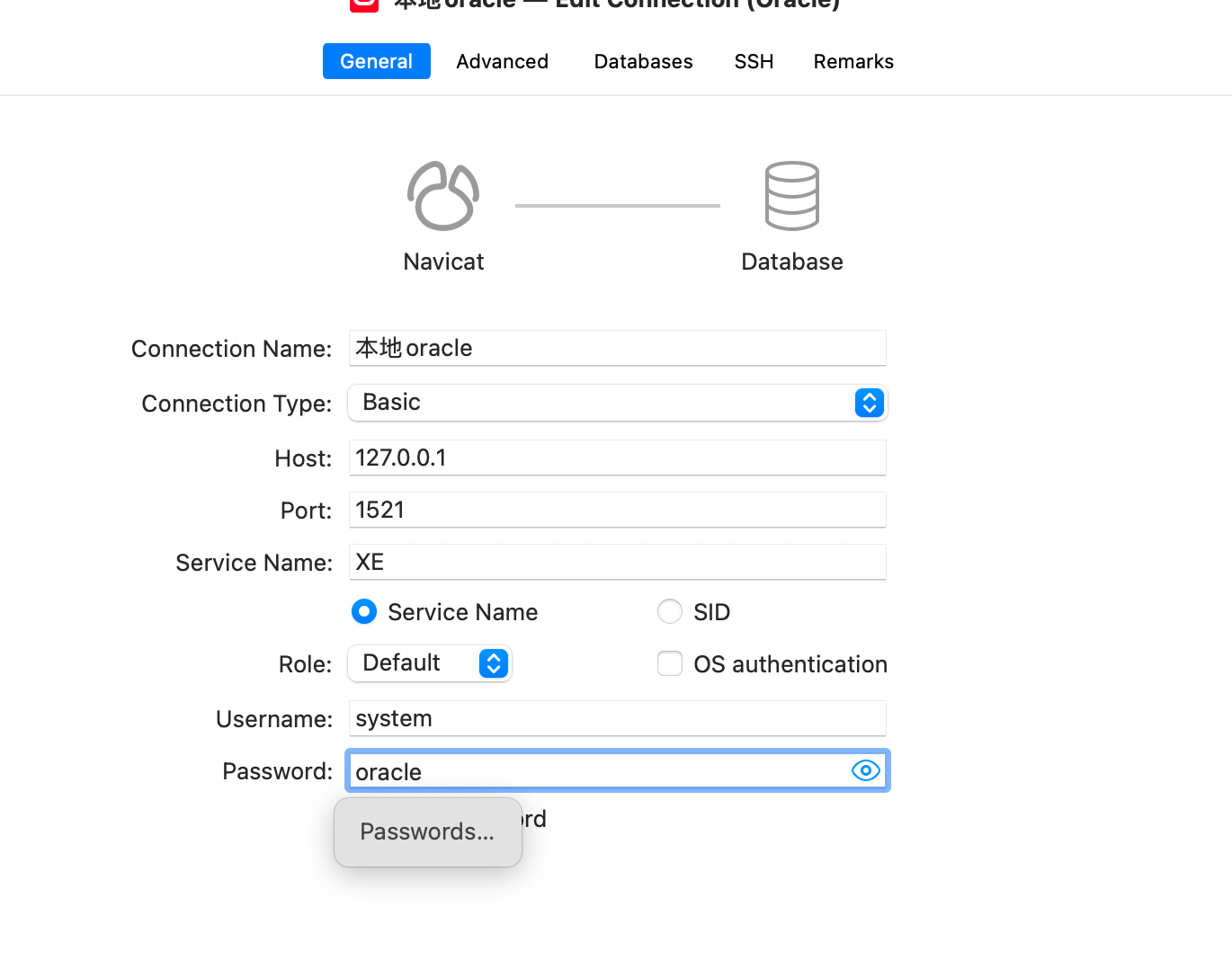Click the Username field with system

click(617, 718)
